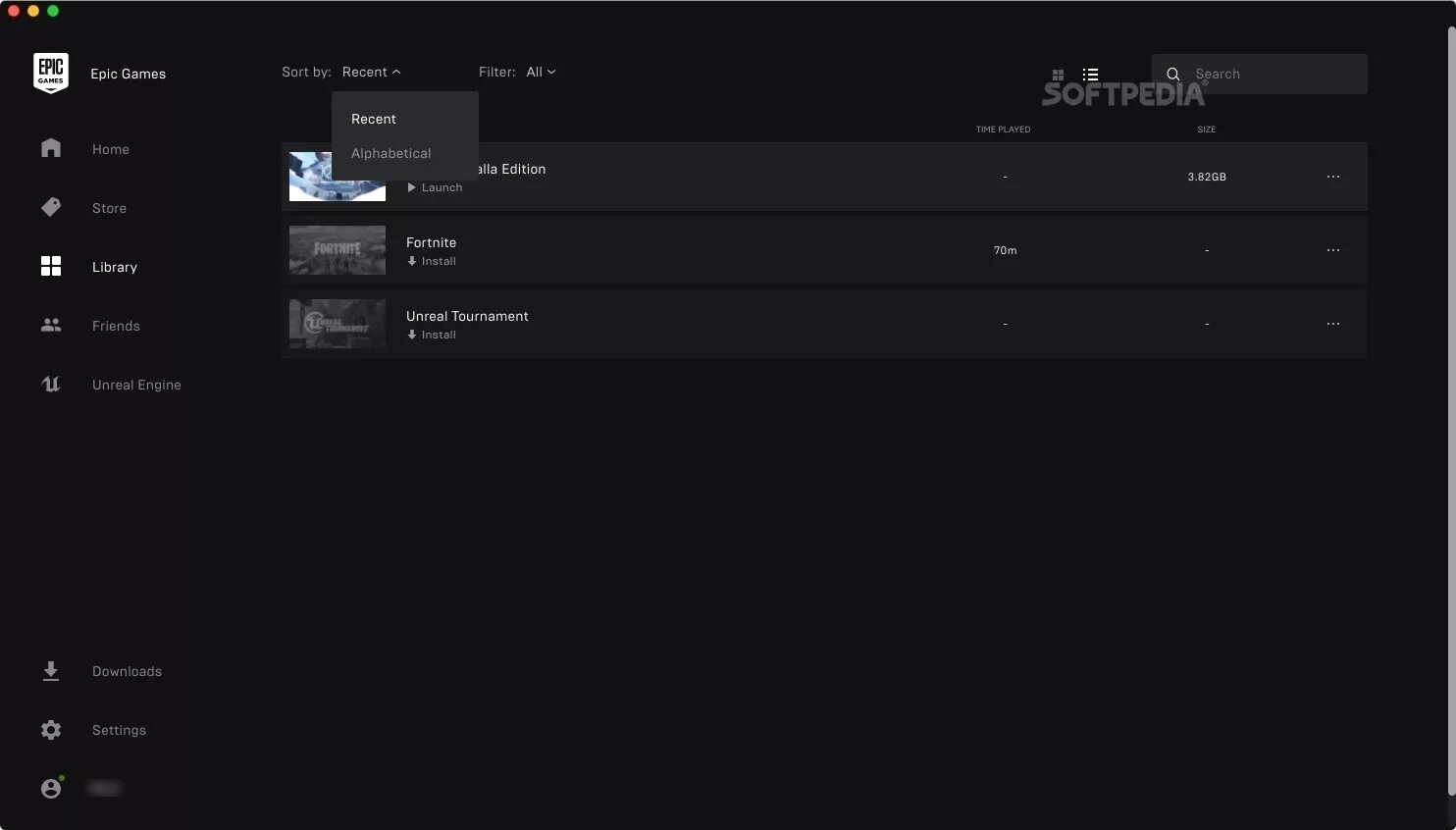The height and width of the screenshot is (830, 1456).
Task: Click the 70m time played value
Action: [x=1005, y=250]
